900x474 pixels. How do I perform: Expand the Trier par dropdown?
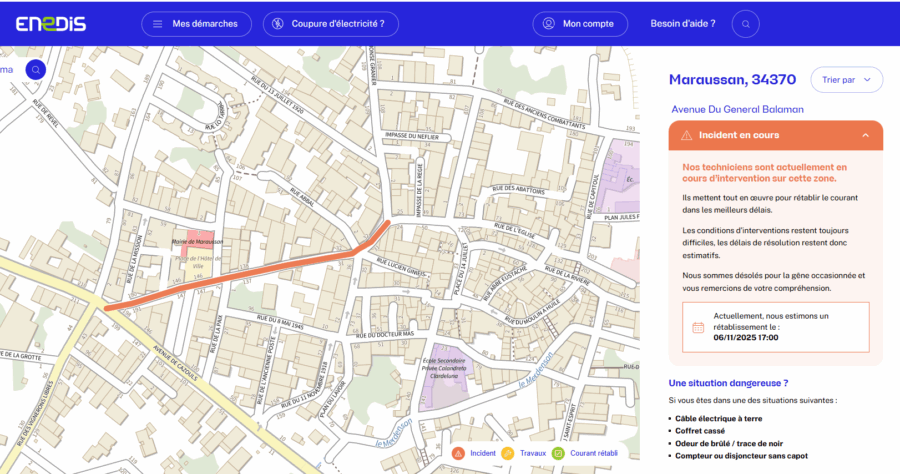(846, 79)
